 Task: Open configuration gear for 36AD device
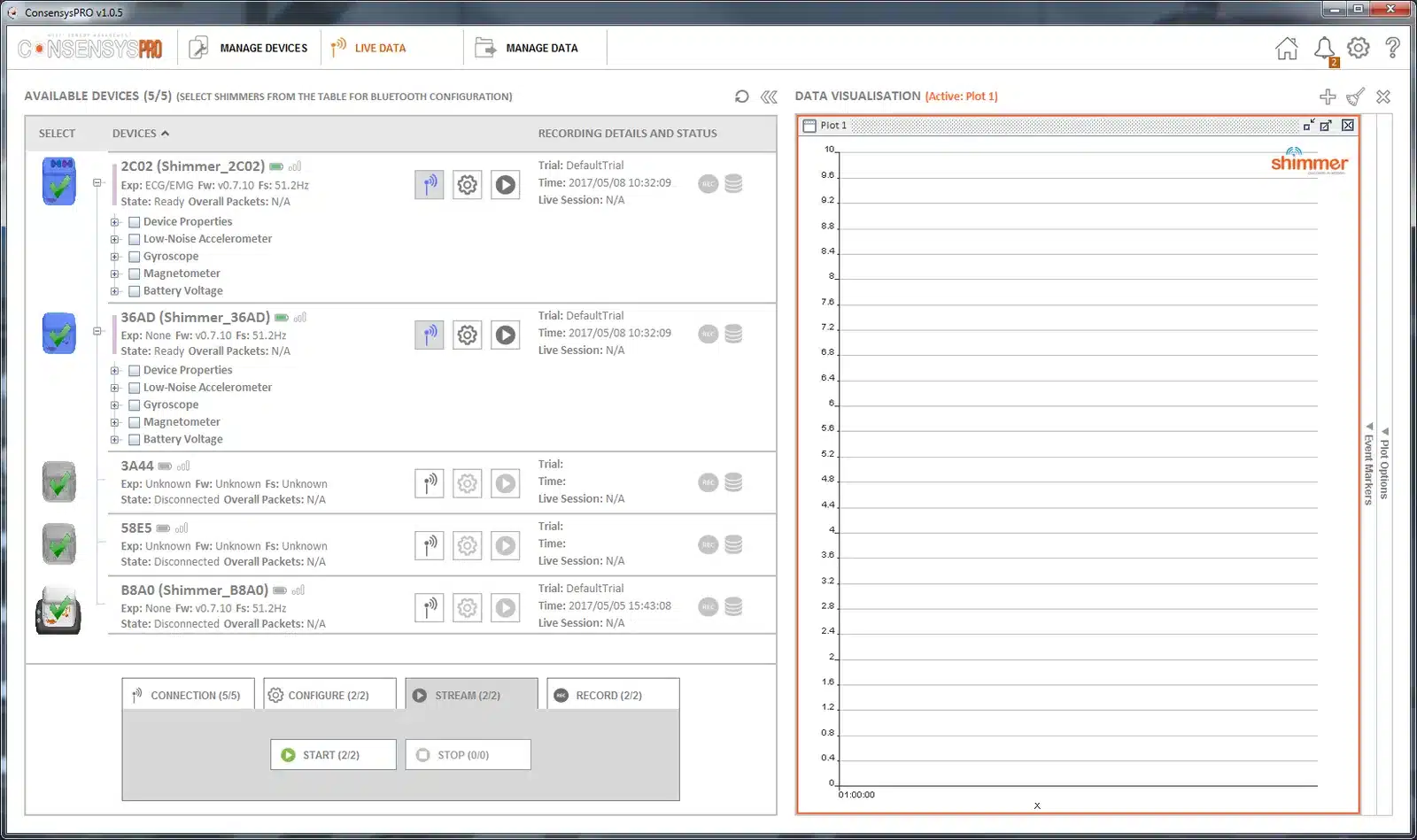[x=468, y=335]
